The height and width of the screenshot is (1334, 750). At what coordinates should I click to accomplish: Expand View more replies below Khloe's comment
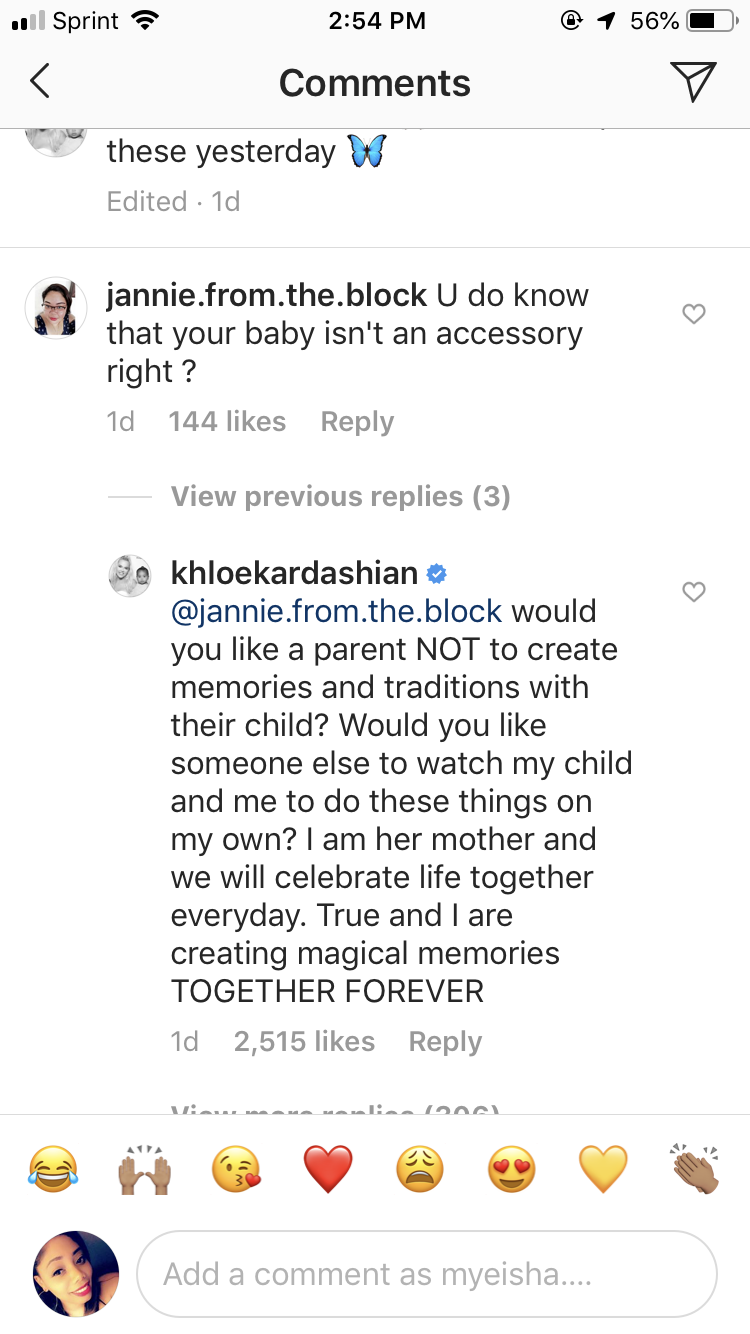coord(335,1108)
